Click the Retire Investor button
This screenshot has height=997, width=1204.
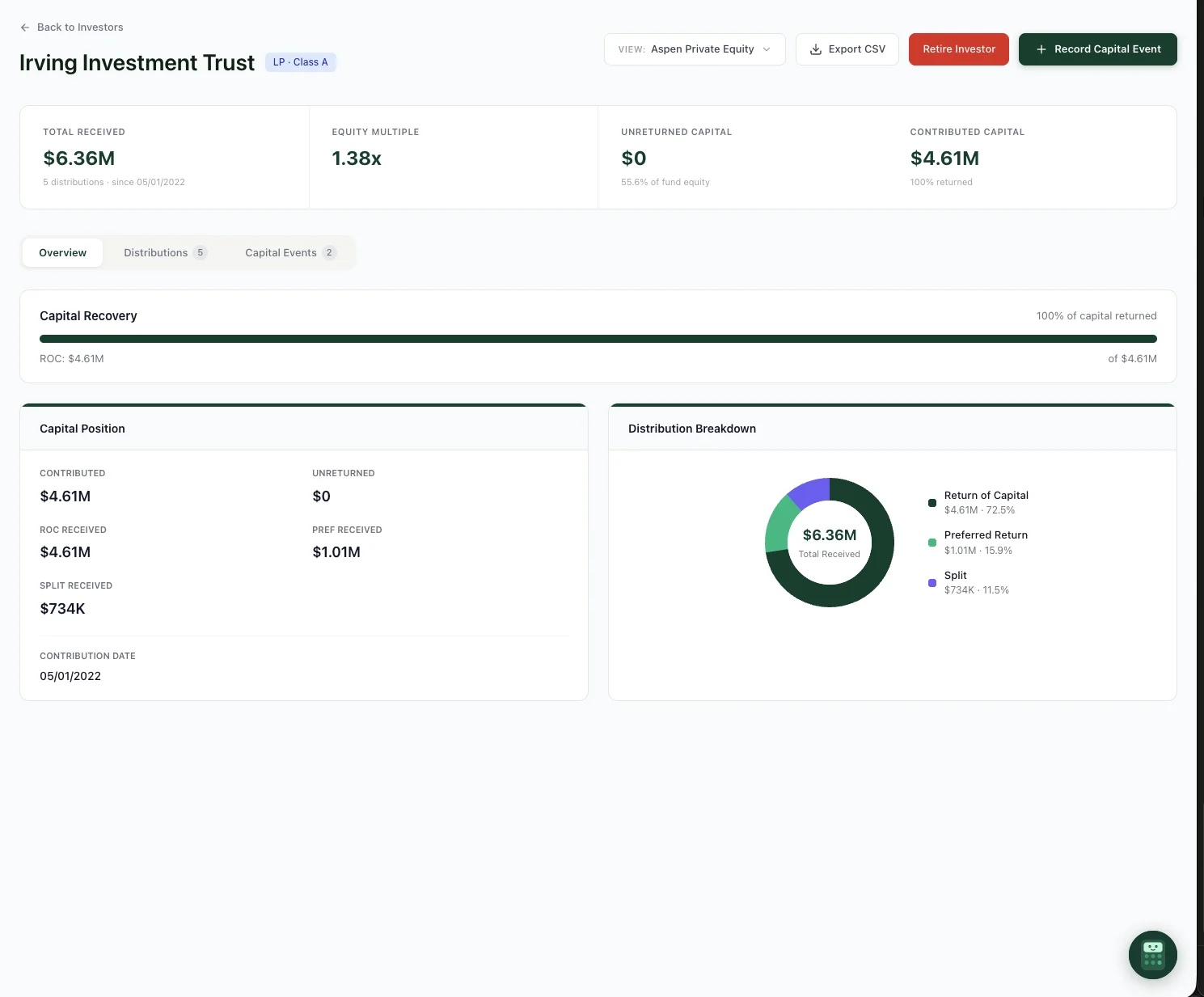(958, 49)
